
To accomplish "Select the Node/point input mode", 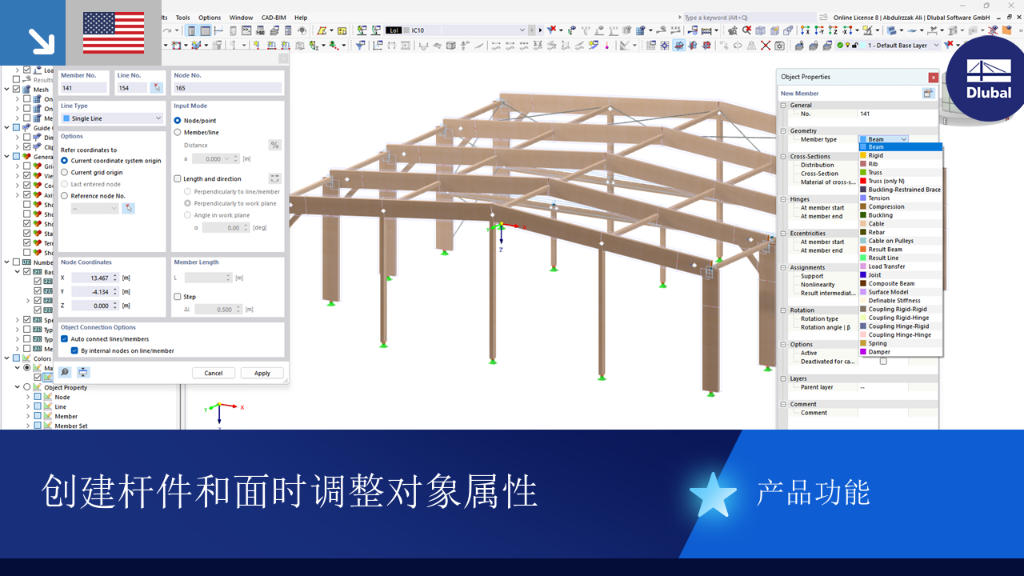I will click(178, 121).
